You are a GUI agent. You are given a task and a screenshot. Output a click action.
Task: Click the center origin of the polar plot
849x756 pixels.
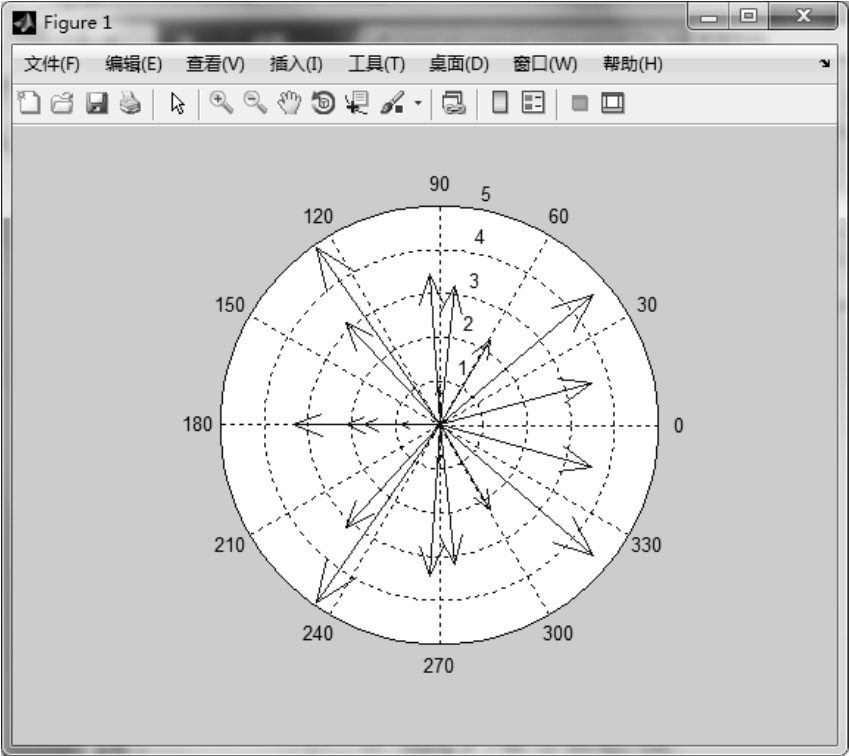(440, 425)
